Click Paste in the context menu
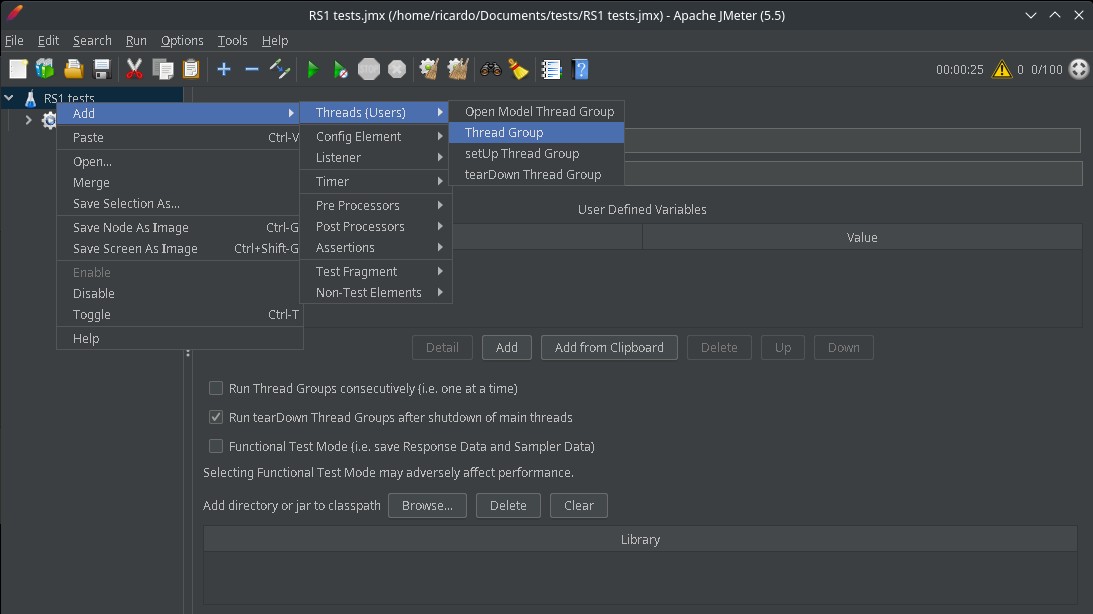The image size is (1093, 614). (180, 137)
